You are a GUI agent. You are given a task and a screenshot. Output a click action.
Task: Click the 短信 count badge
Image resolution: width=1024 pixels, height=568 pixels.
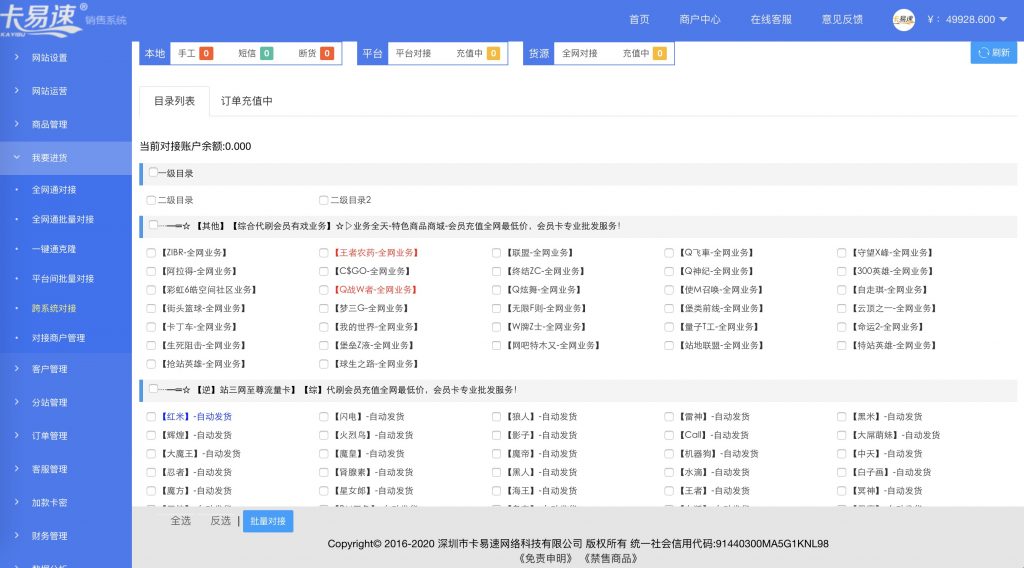click(x=266, y=54)
